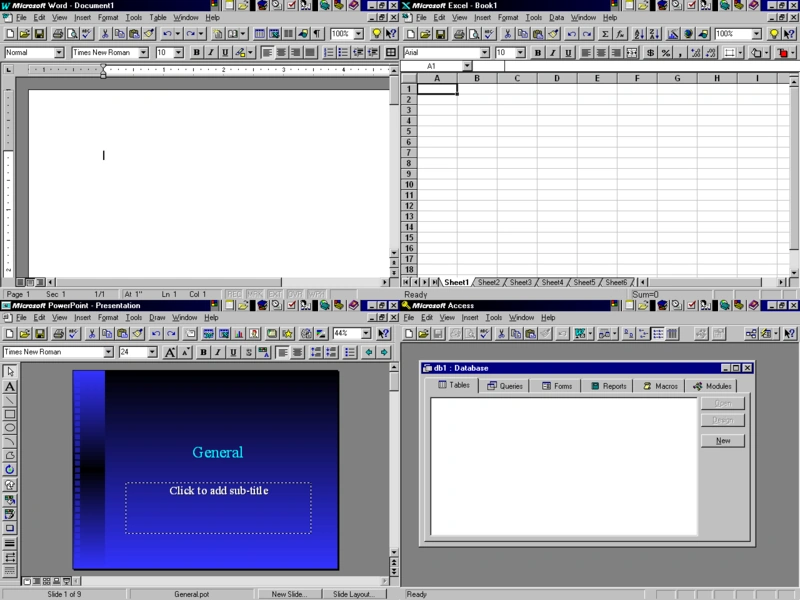Click New Slide button in PowerPoint
This screenshot has width=800, height=600.
tap(289, 594)
